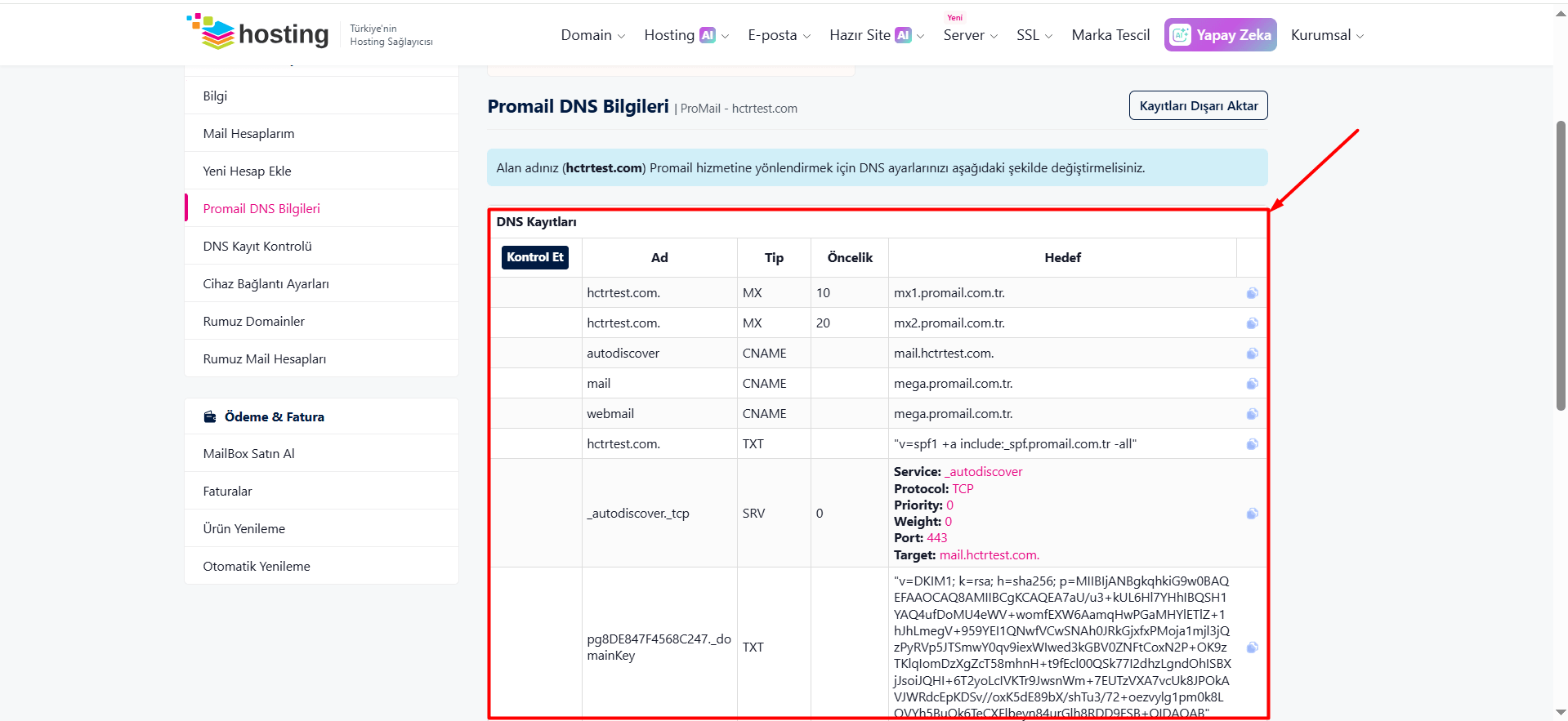Click the webmail record name
The height and width of the screenshot is (721, 1568).
click(x=610, y=414)
